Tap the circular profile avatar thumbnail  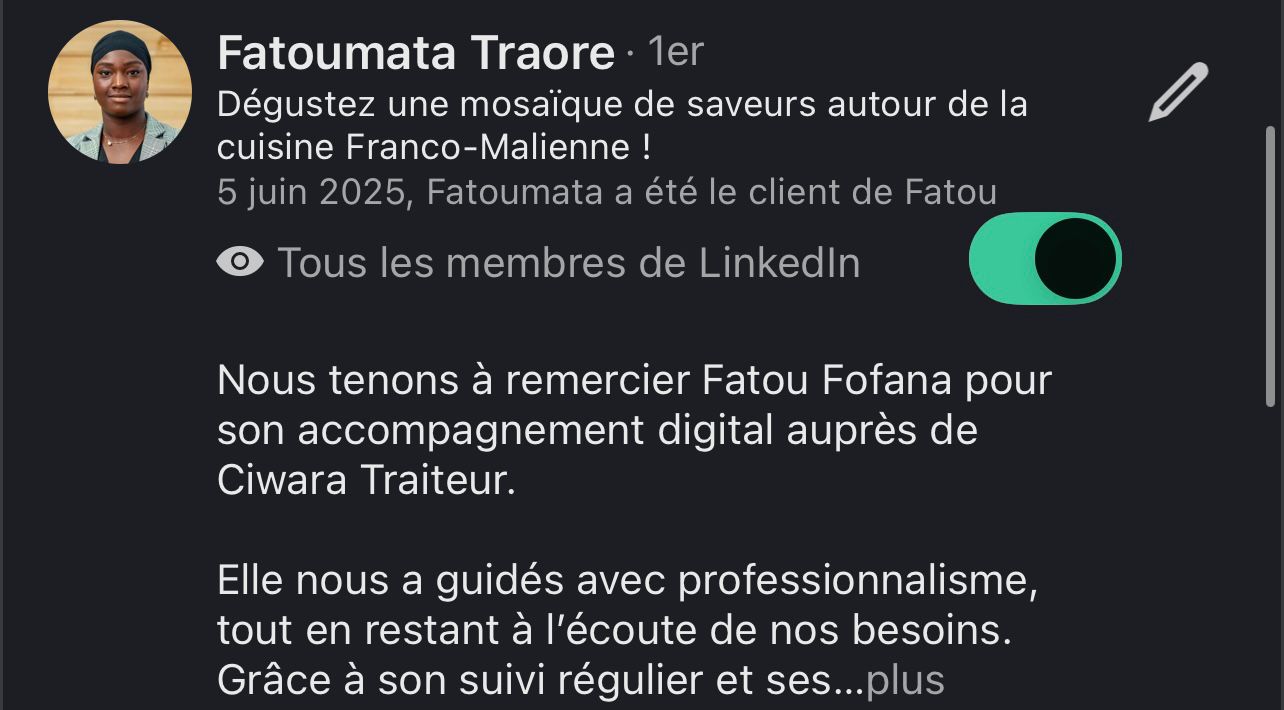[x=119, y=90]
